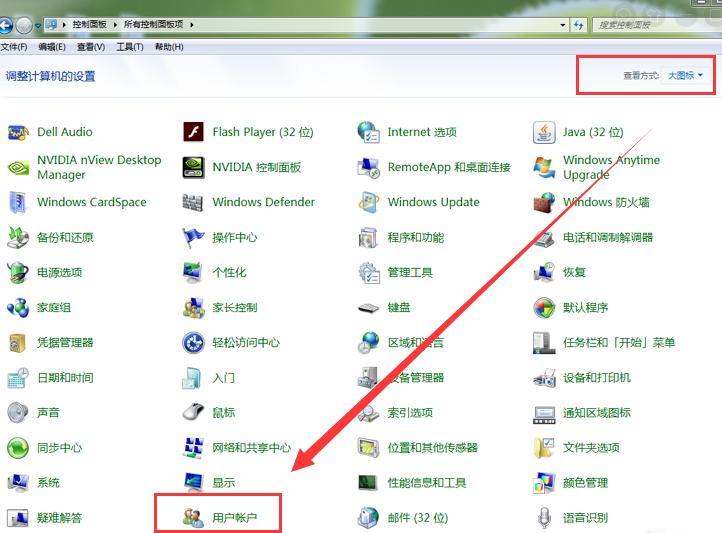The height and width of the screenshot is (533, 722).
Task: Click the 语音识别 microphone icon
Action: [544, 518]
